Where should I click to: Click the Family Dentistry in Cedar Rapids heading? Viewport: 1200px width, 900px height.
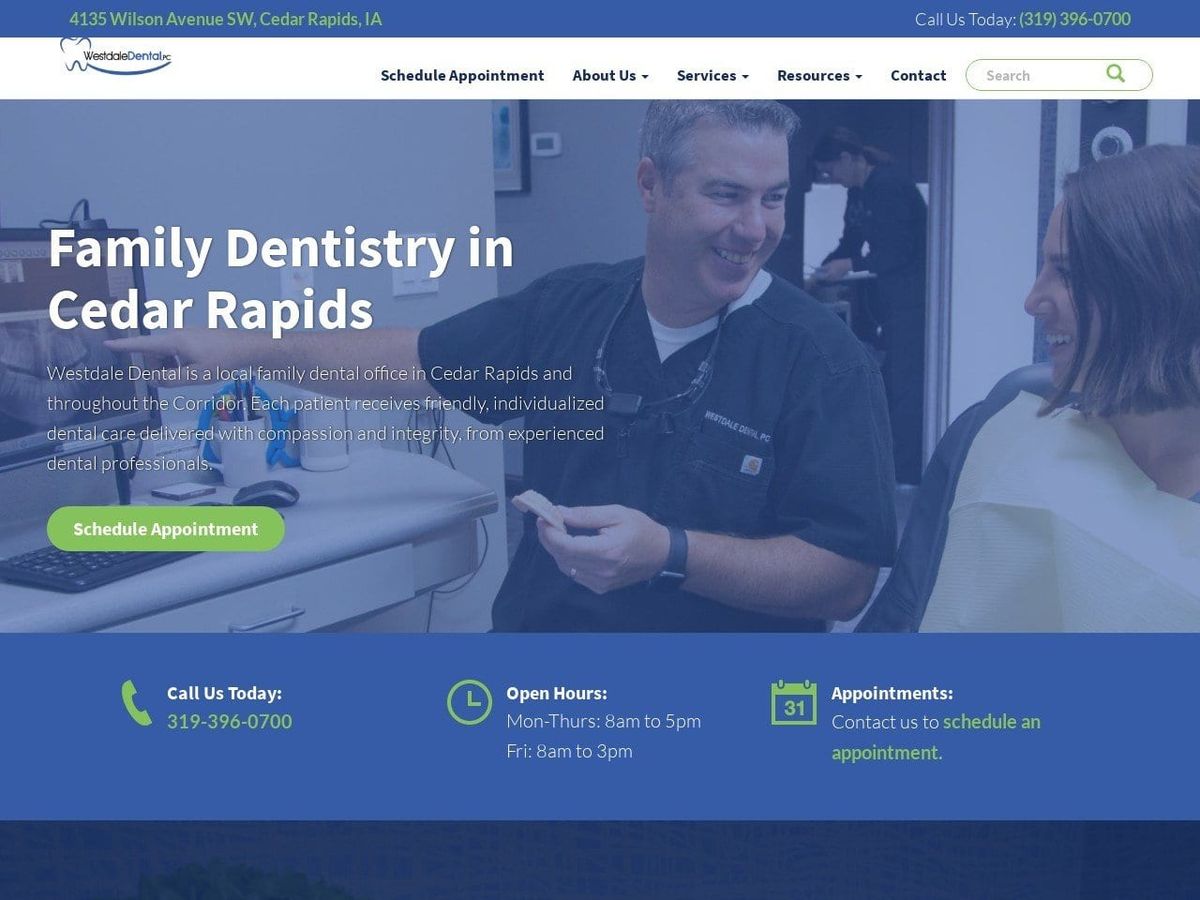[x=280, y=279]
